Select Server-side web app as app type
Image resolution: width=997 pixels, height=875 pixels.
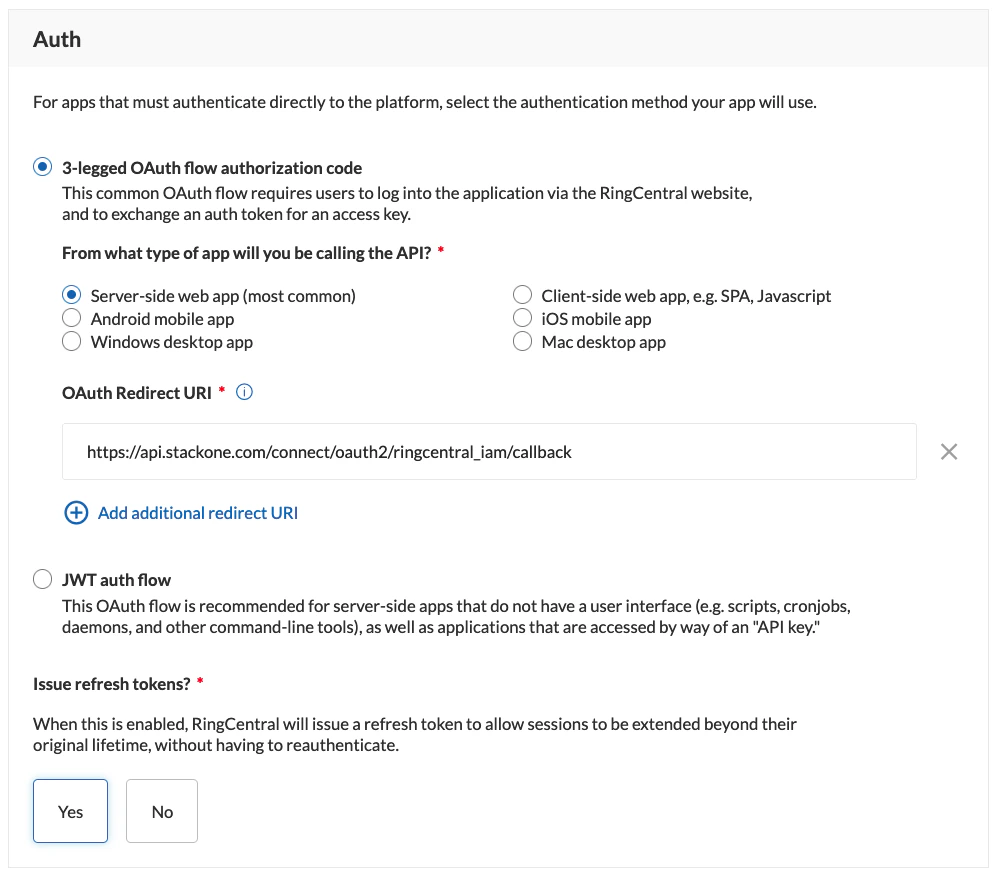click(71, 294)
